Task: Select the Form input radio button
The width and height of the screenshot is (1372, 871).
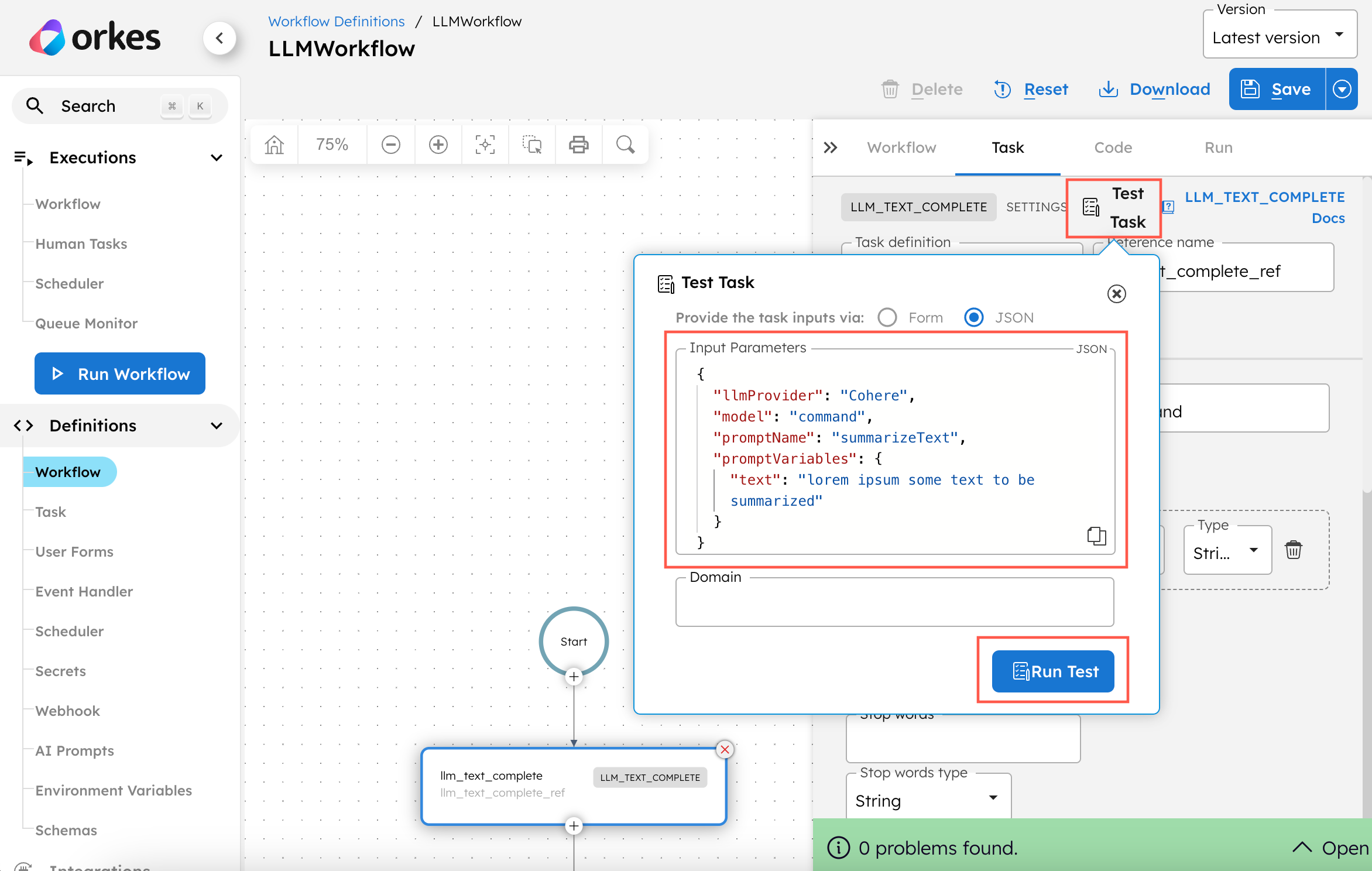Action: 887,317
